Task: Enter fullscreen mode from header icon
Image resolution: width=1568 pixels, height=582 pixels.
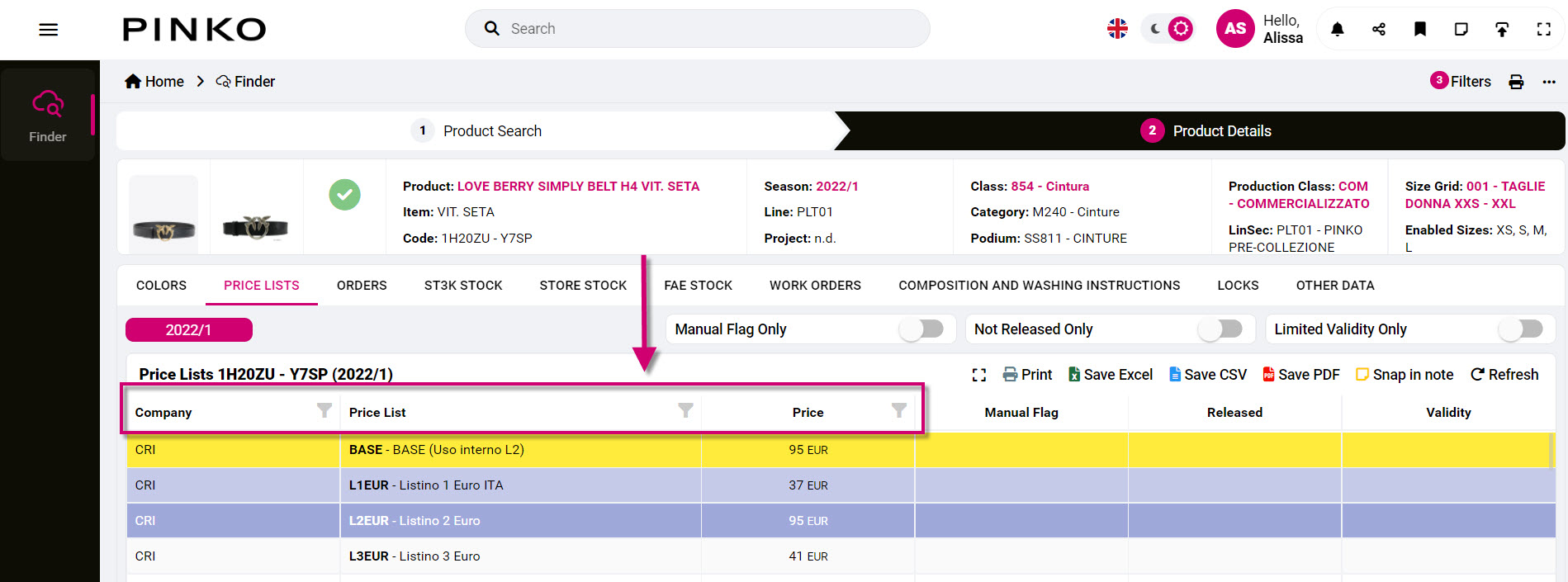Action: coord(1543,30)
